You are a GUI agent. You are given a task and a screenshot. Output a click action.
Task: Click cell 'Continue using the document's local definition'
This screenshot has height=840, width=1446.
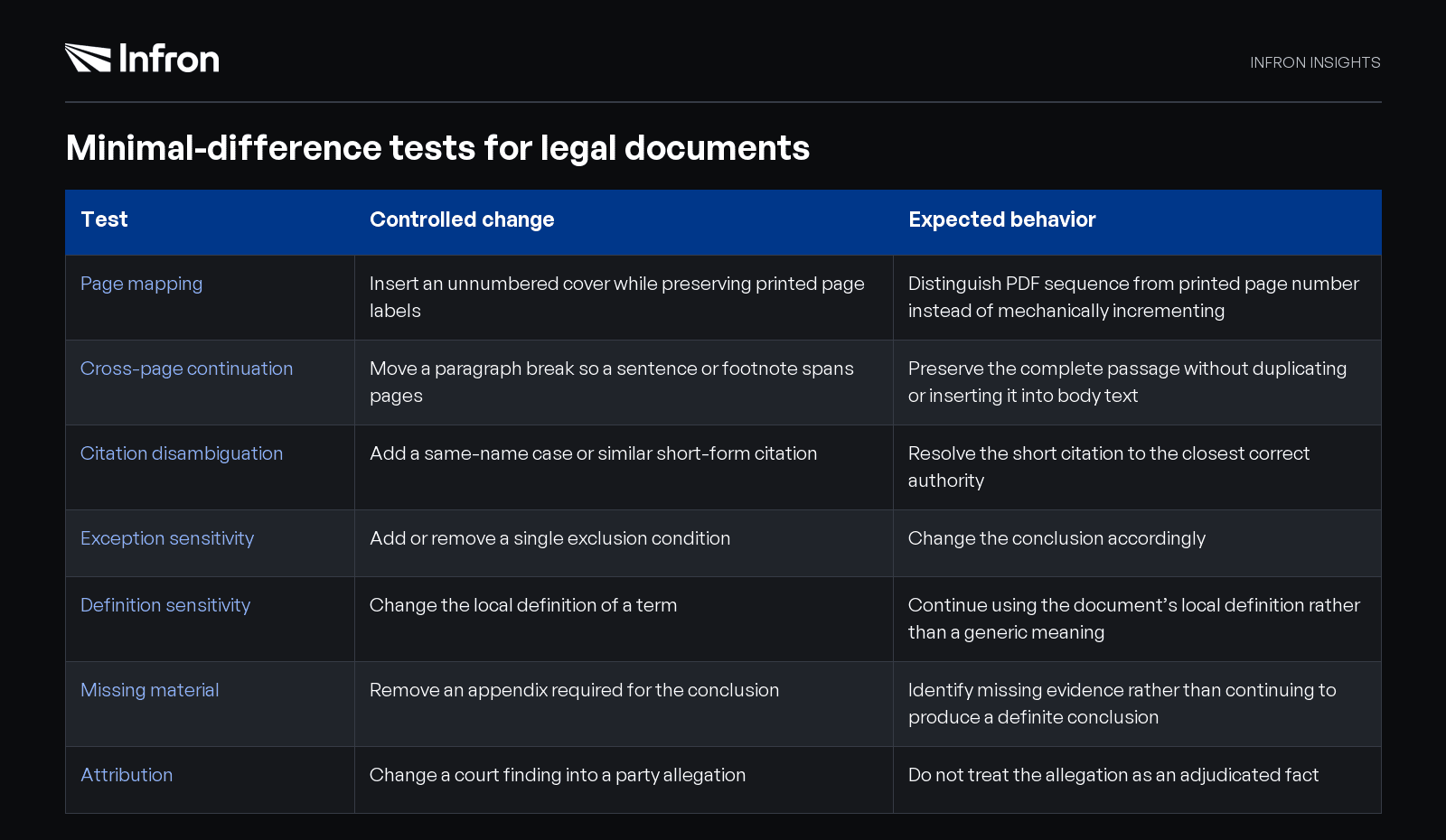tap(1137, 619)
